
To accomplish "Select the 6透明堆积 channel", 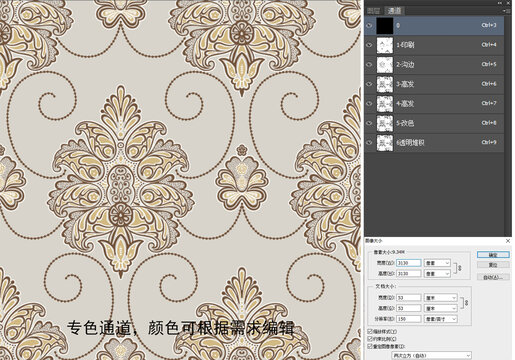I will (434, 143).
